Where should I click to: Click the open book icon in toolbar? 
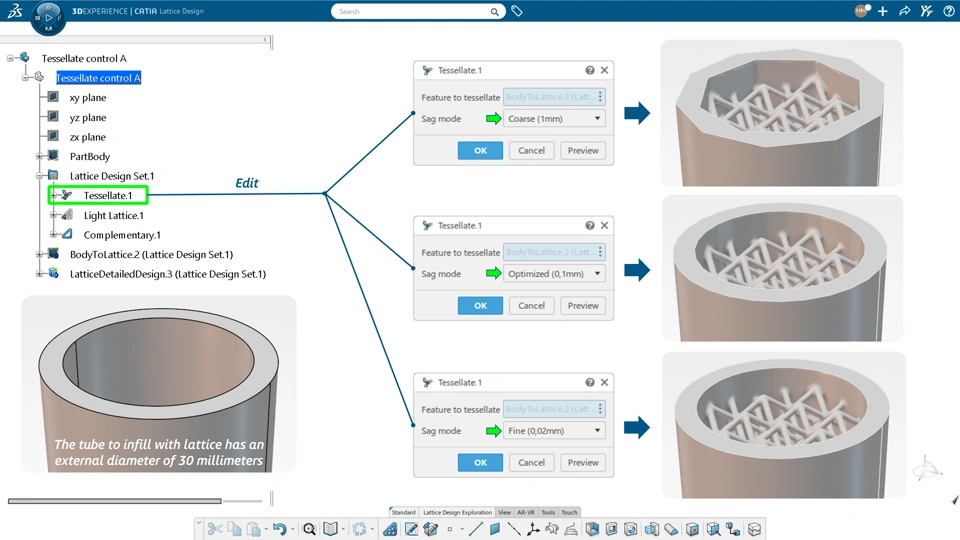tap(330, 529)
